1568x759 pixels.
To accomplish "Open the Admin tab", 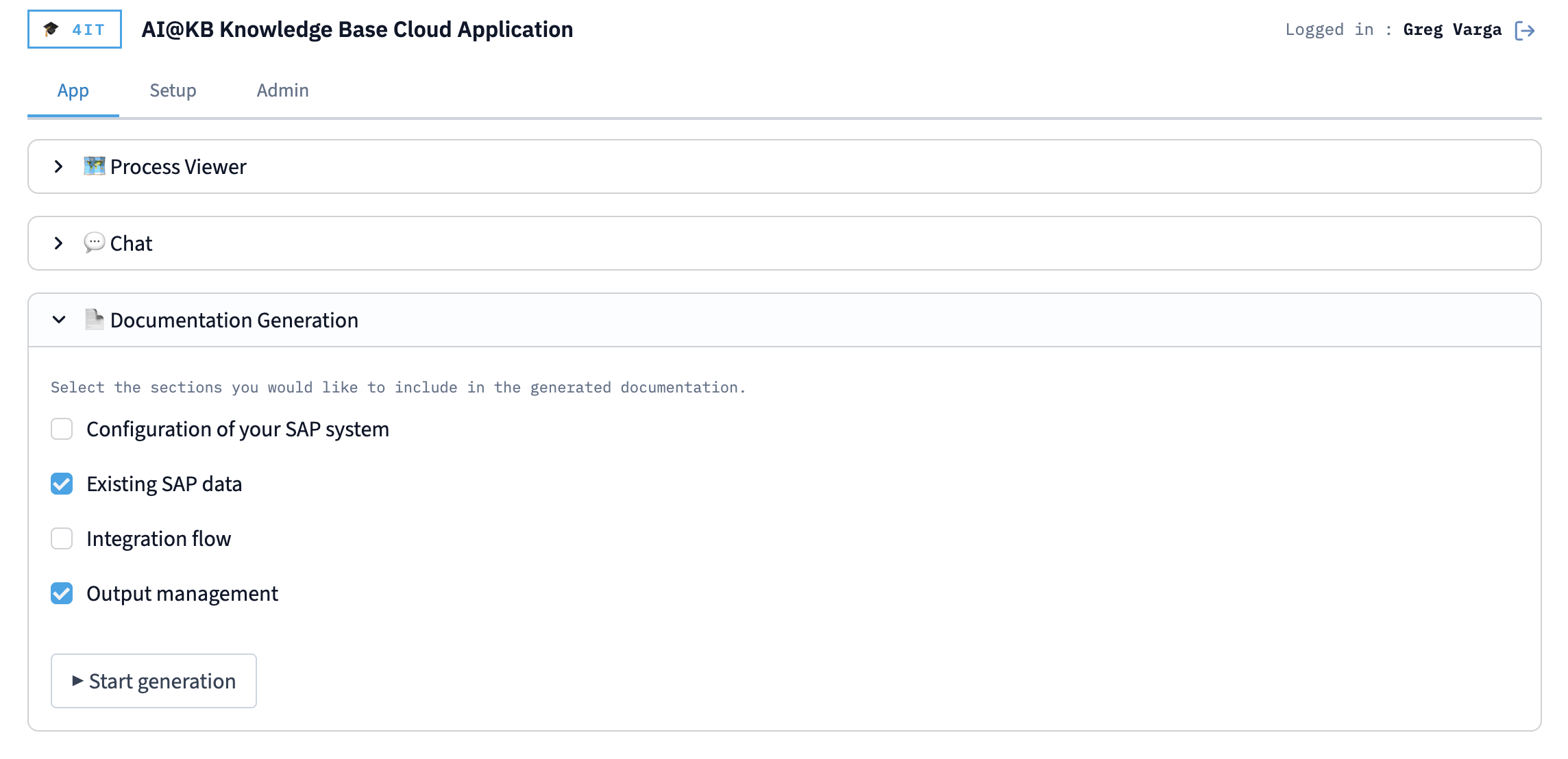I will 282,90.
